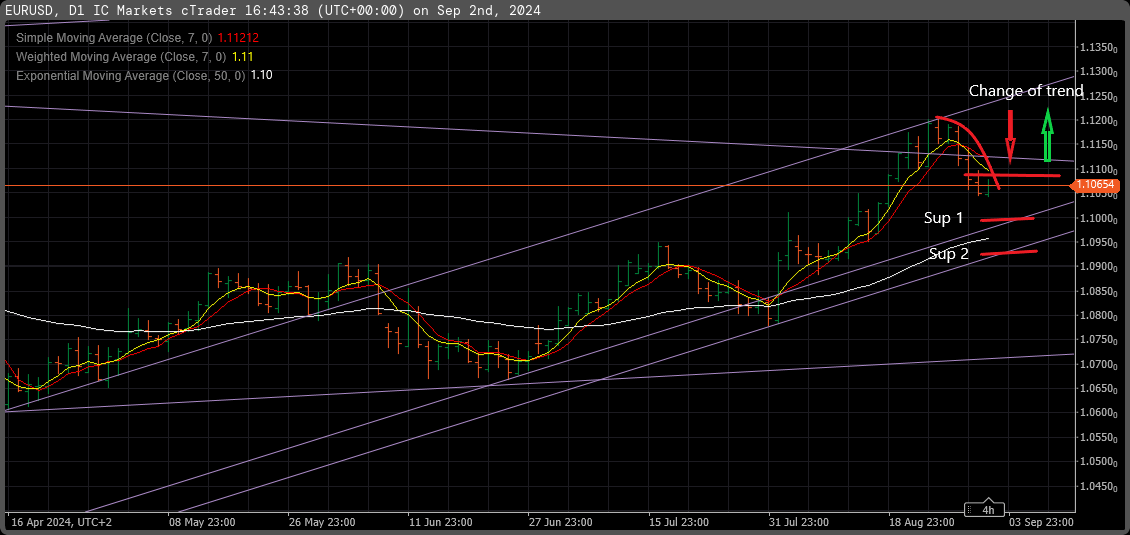Viewport: 1130px width, 535px height.
Task: Click the yellow WMA value 1.11
Action: point(242,56)
